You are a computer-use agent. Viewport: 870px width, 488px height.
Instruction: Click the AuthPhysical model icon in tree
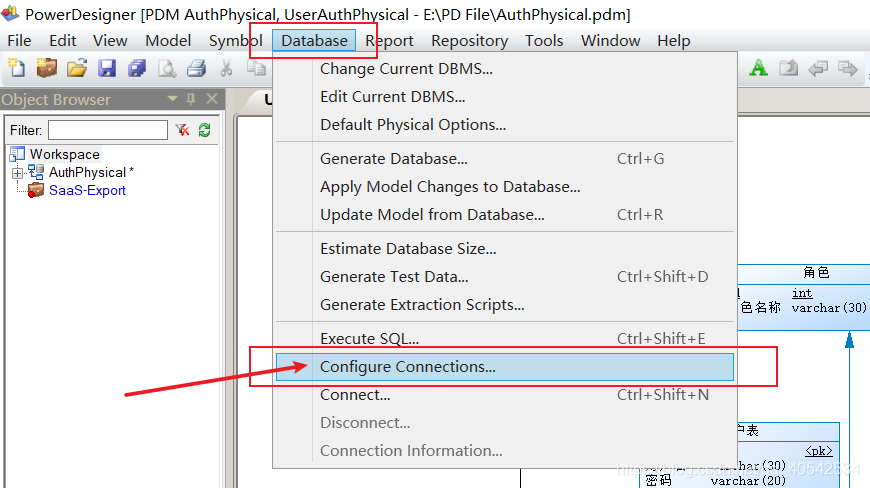click(36, 172)
